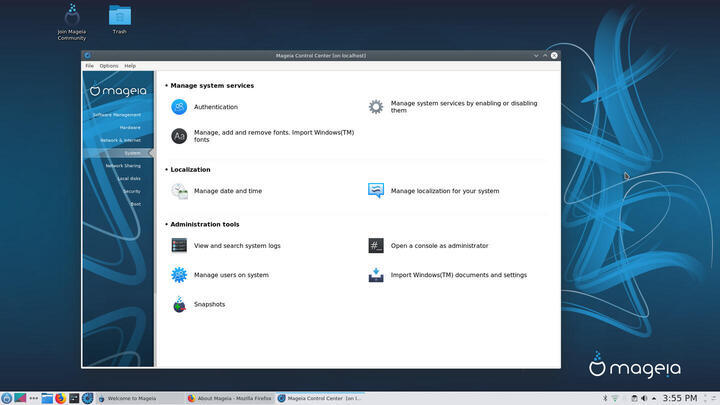720x405 pixels.
Task: Click Manage date and time text
Action: tap(228, 191)
